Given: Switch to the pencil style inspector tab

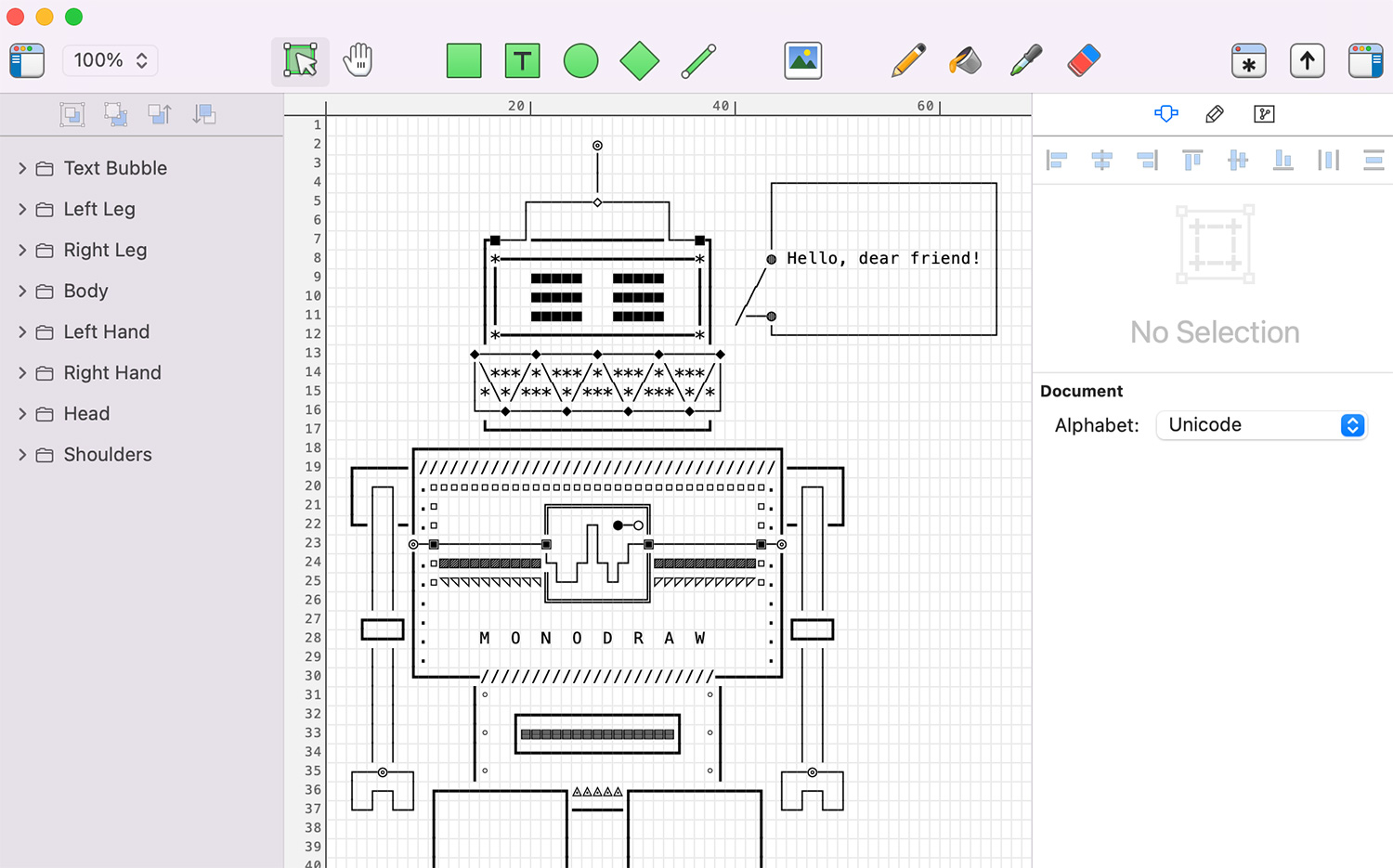Looking at the screenshot, I should 1215,114.
